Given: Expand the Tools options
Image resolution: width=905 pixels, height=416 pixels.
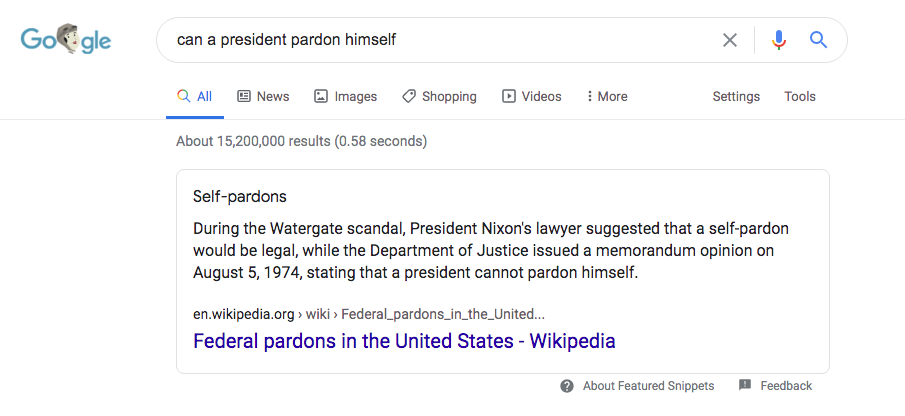Looking at the screenshot, I should click(x=799, y=96).
